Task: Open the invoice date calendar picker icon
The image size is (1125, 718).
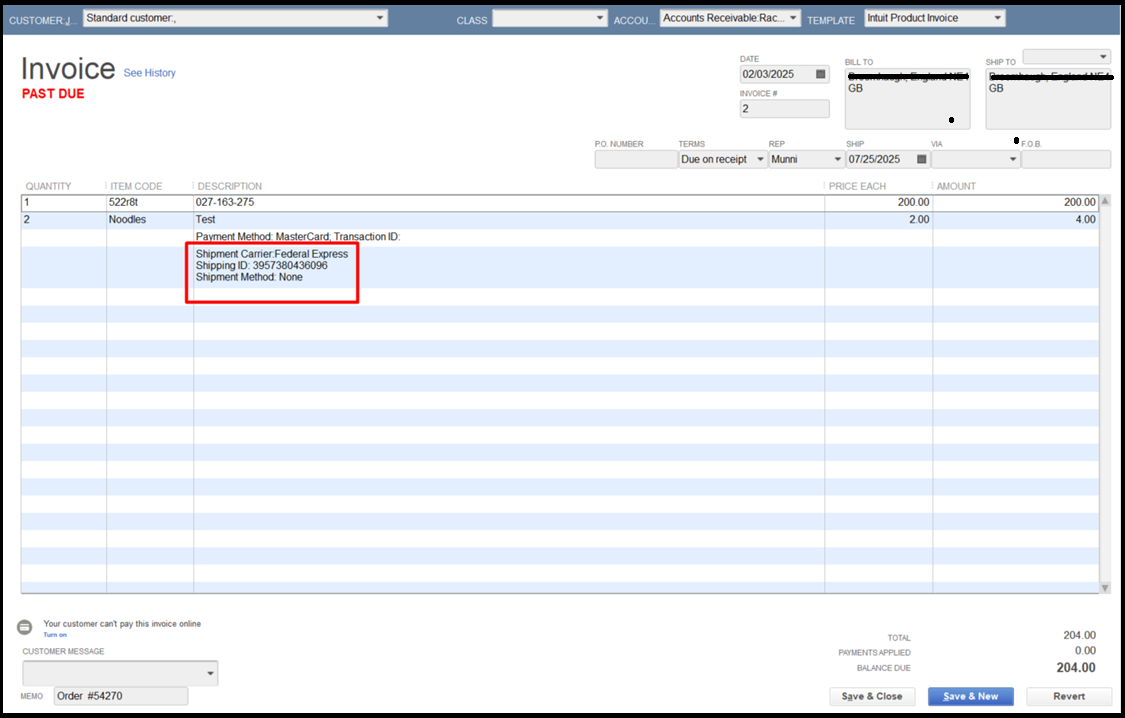Action: point(821,74)
